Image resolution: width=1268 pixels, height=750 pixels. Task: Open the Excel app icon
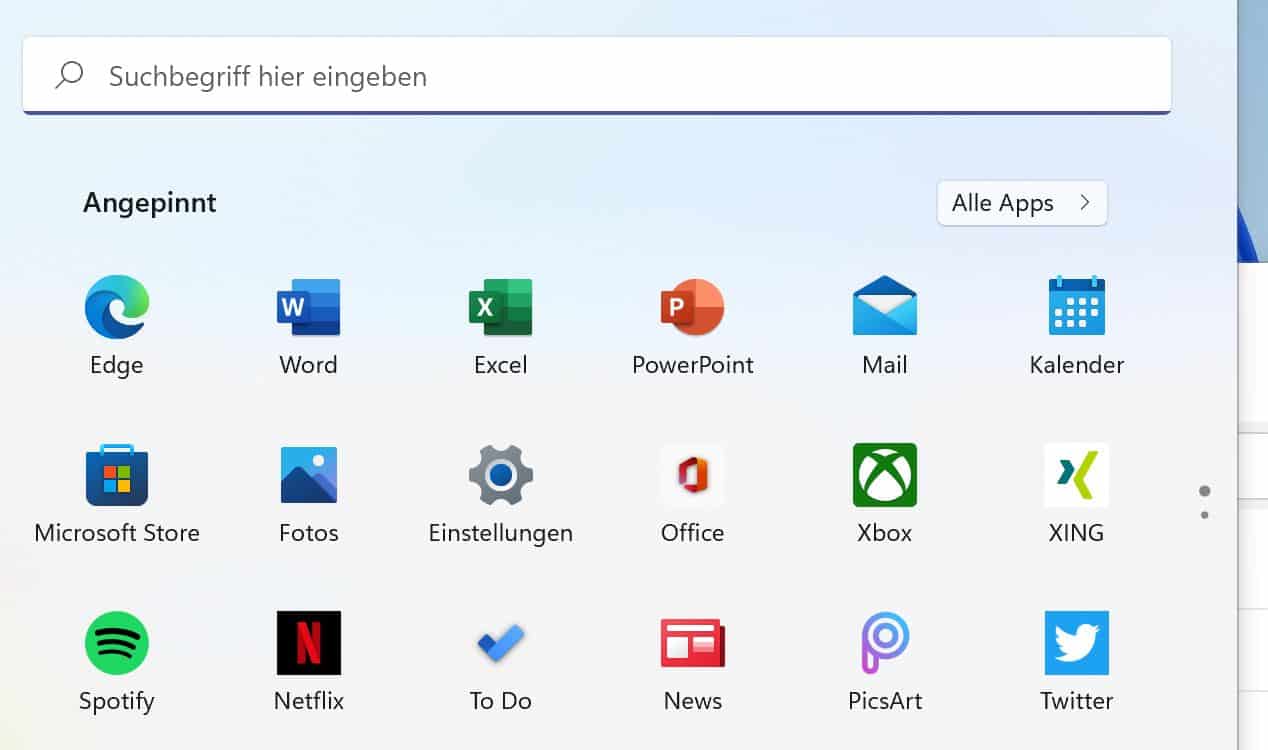click(500, 308)
